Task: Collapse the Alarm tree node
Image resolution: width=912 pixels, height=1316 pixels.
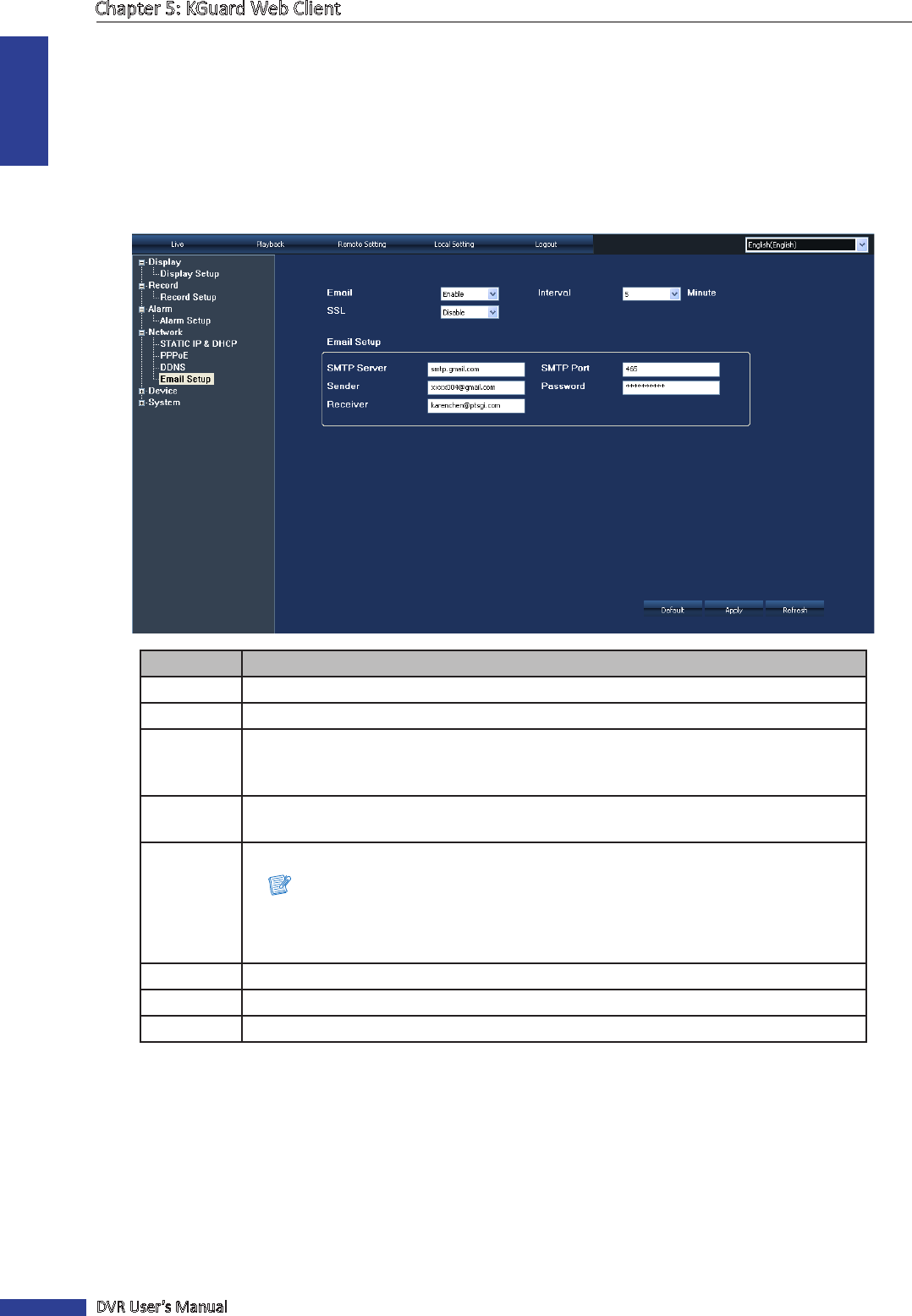Action: tap(142, 310)
